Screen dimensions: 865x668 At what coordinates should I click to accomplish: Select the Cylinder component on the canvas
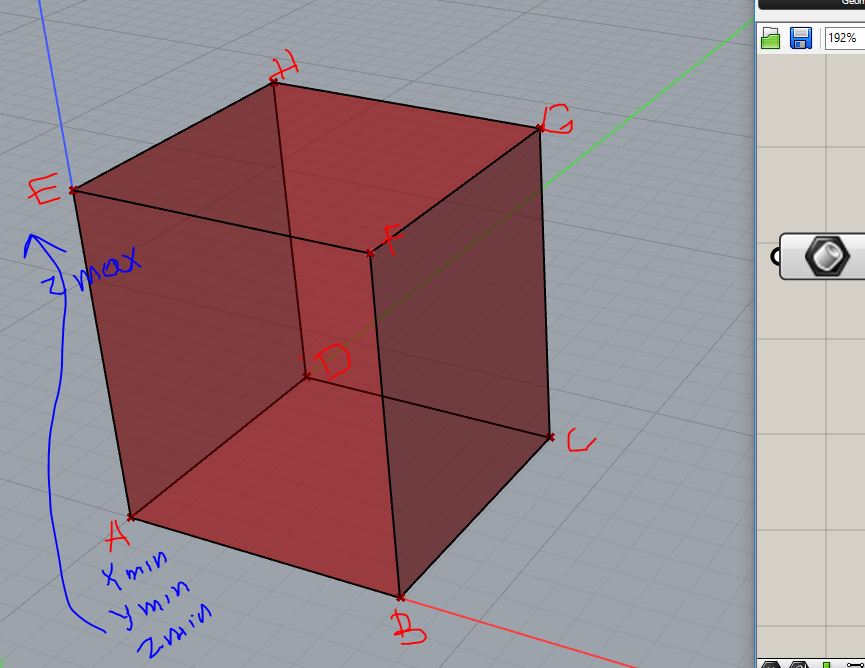point(825,256)
